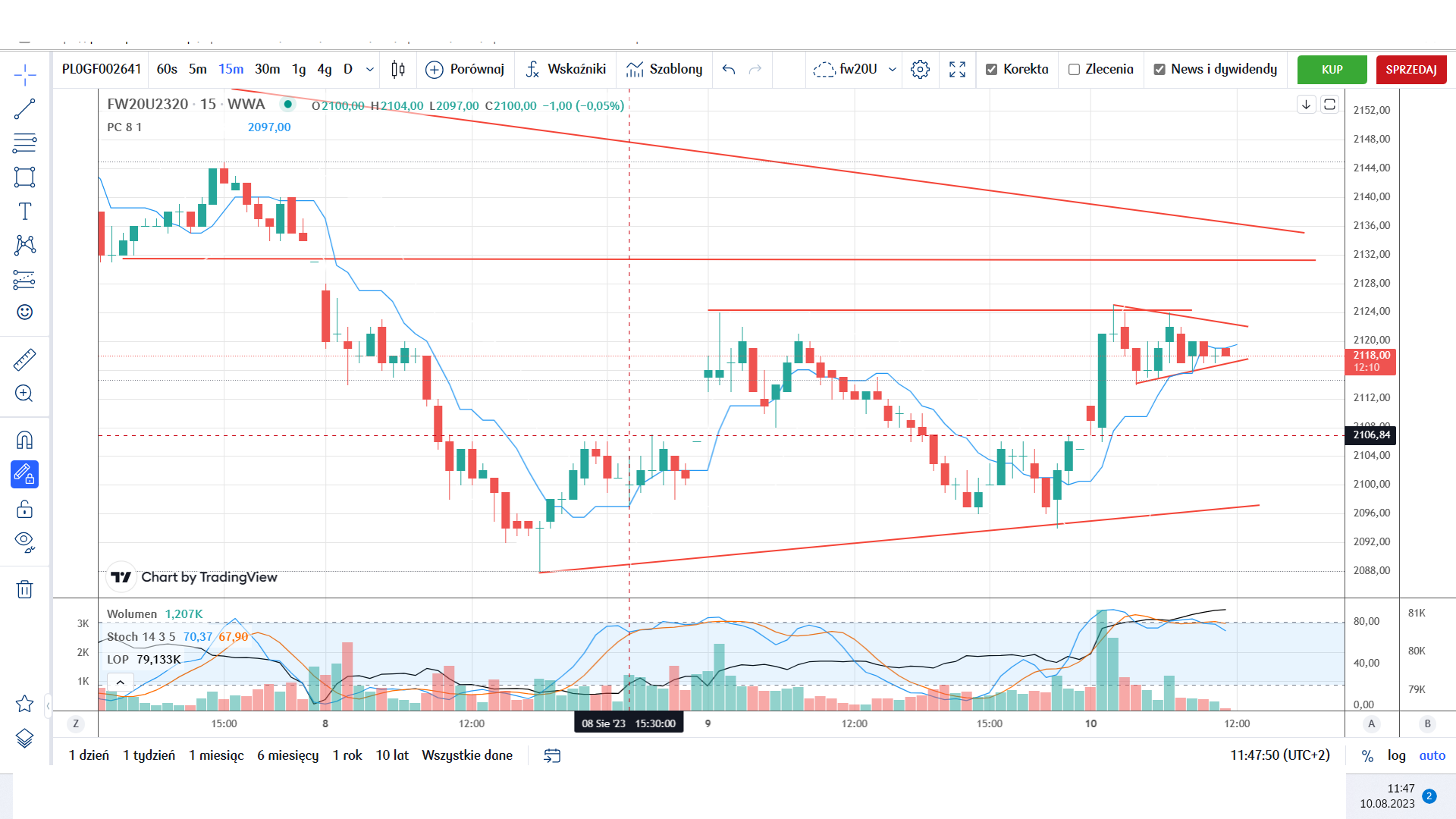The image size is (1456, 819).
Task: Set range to 1 rok
Action: click(347, 755)
